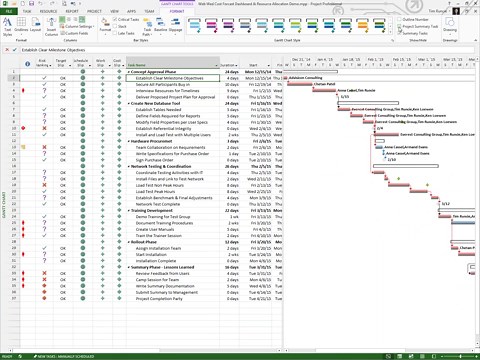Viewport: 480px width, 360px height.
Task: Click the Undo arrow in quick access toolbar
Action: click(40, 3)
